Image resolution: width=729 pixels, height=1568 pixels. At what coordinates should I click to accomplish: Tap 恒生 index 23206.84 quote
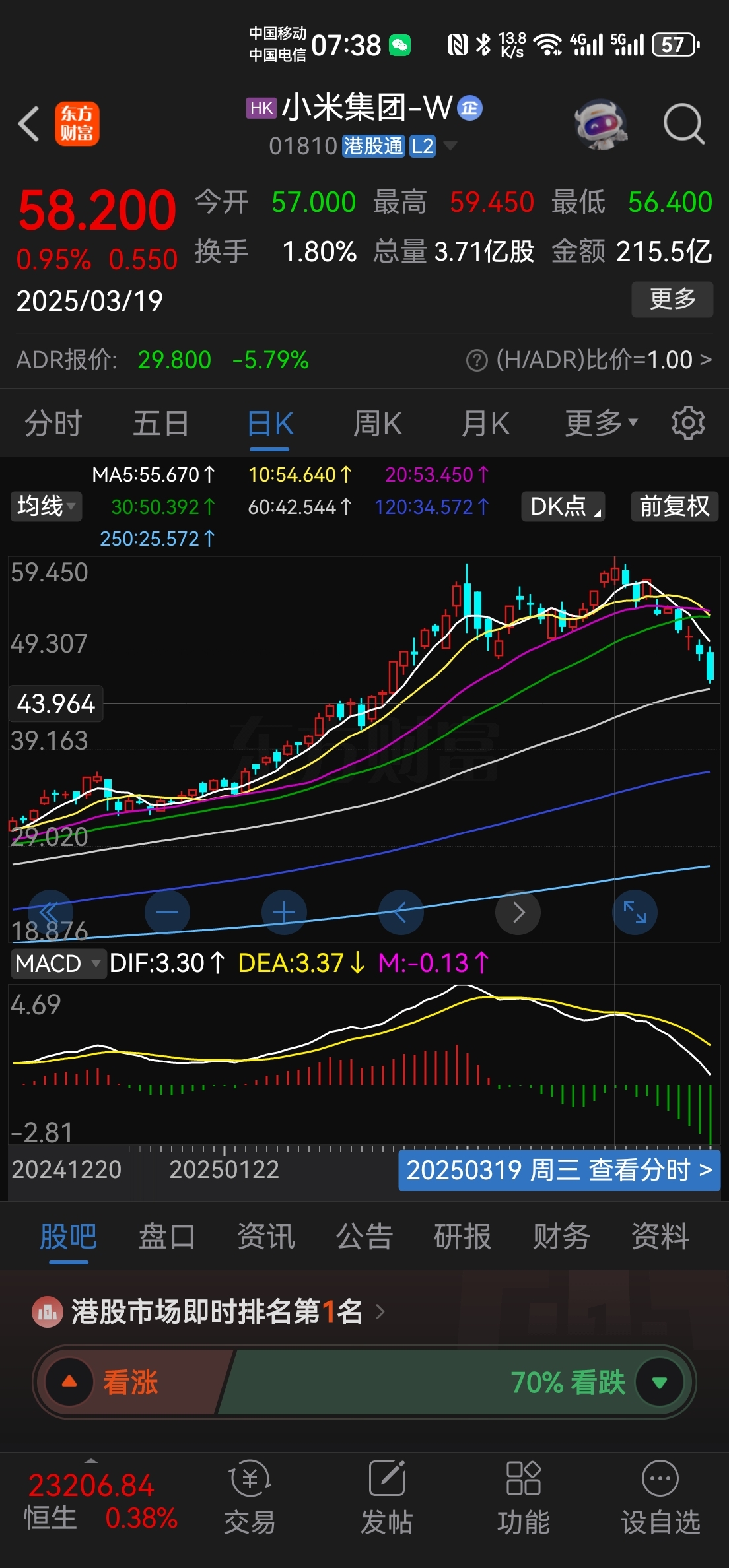[x=91, y=1485]
